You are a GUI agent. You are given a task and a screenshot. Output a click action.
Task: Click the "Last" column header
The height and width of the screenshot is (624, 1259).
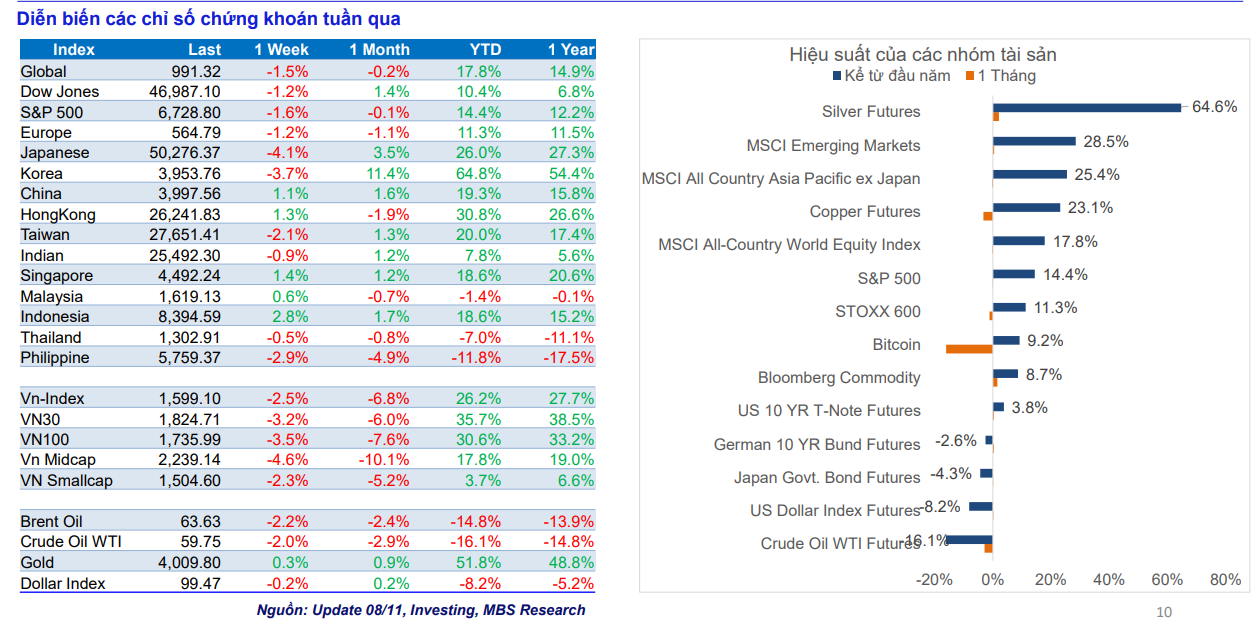[204, 50]
